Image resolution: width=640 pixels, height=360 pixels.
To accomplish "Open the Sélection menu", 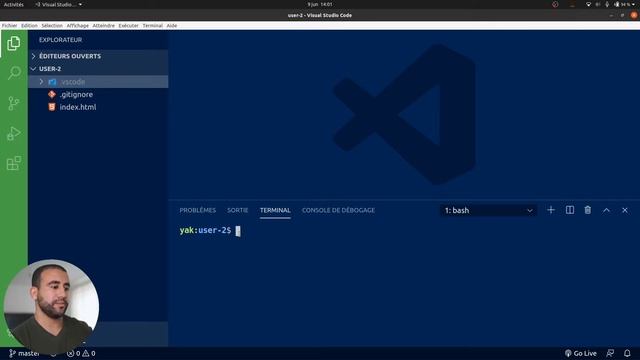I will click(52, 25).
